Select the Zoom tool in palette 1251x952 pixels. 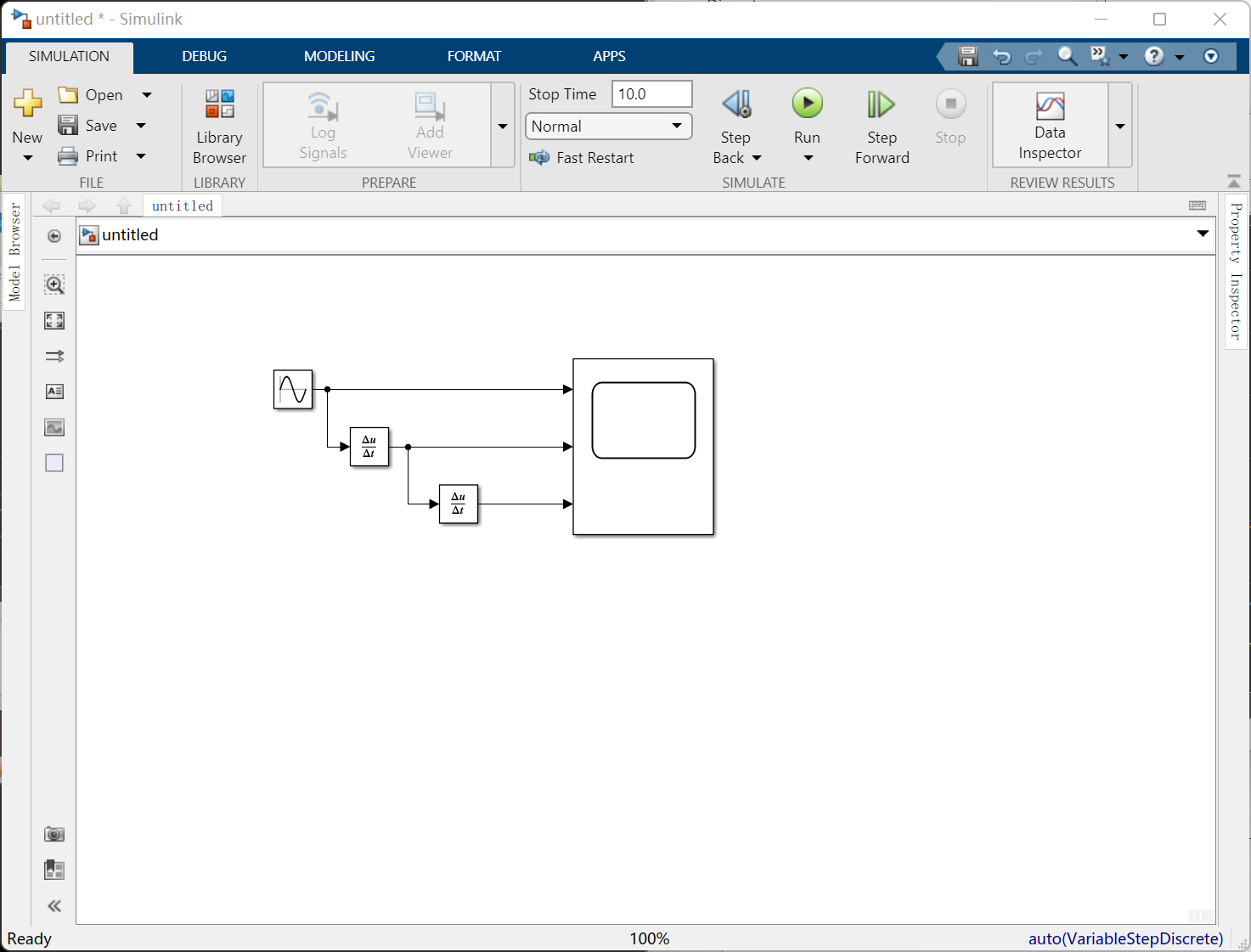(x=54, y=284)
